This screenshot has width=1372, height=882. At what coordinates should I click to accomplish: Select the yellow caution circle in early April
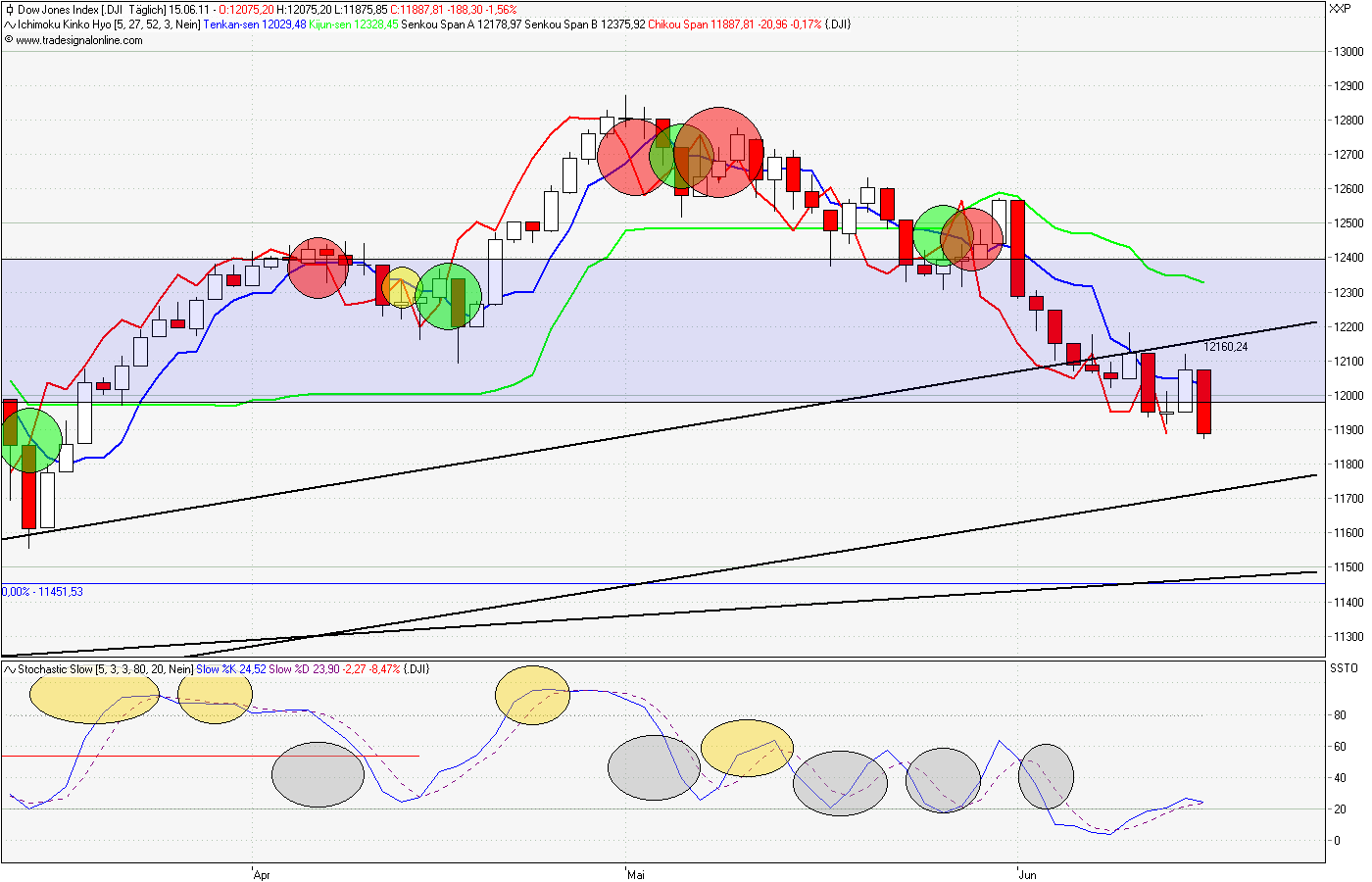tap(402, 288)
